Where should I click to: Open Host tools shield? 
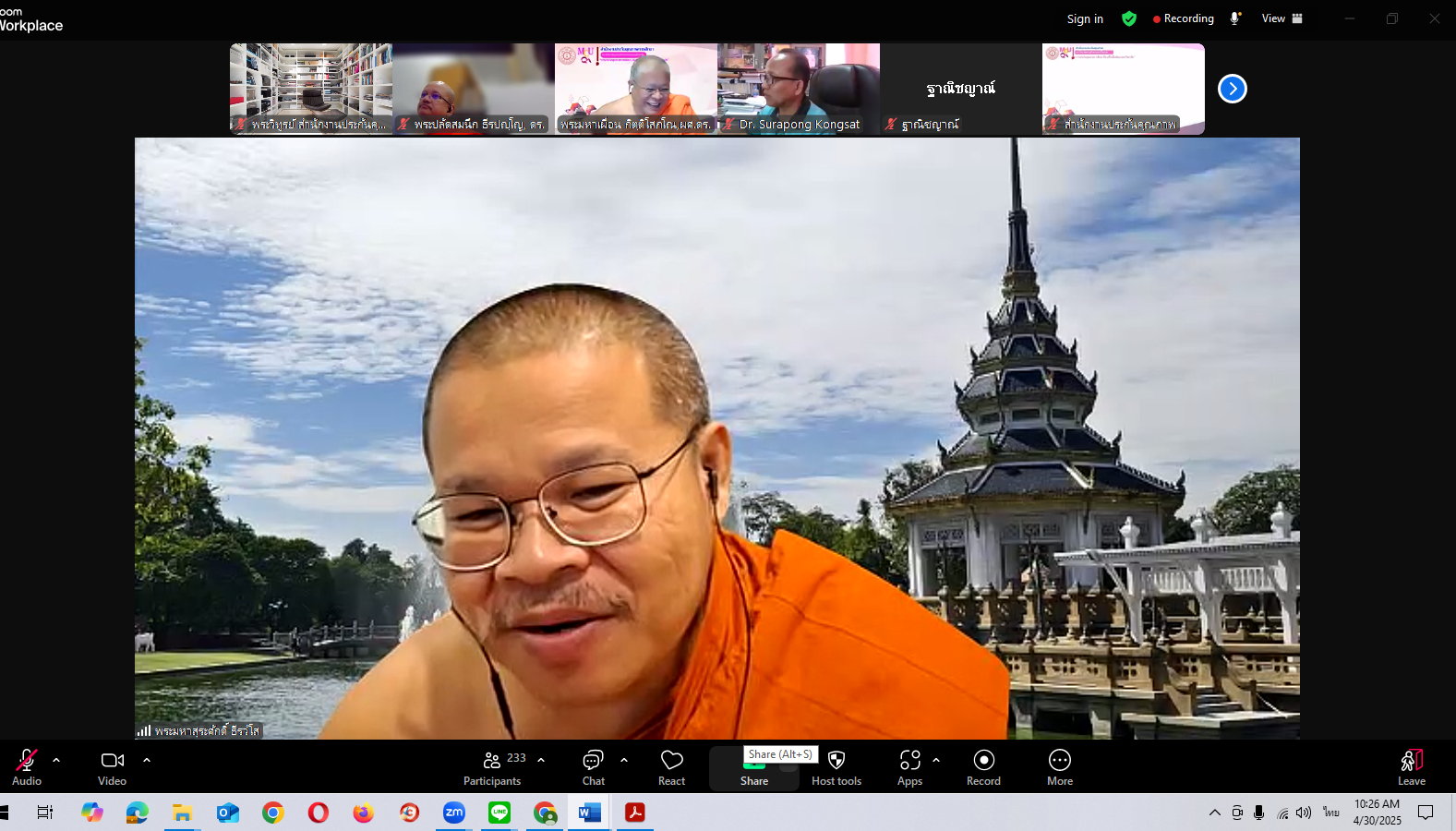point(836,767)
